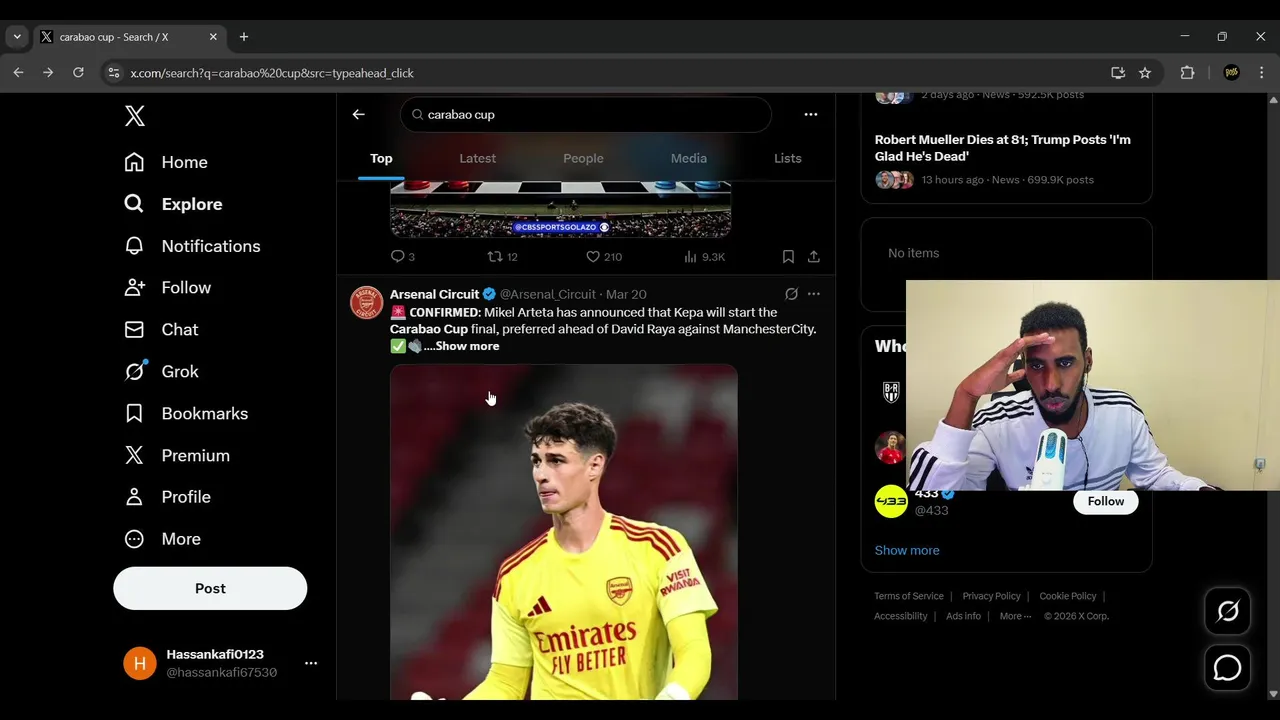The image size is (1280, 720).
Task: Close the carabao cup Search tab
Action: click(x=213, y=37)
